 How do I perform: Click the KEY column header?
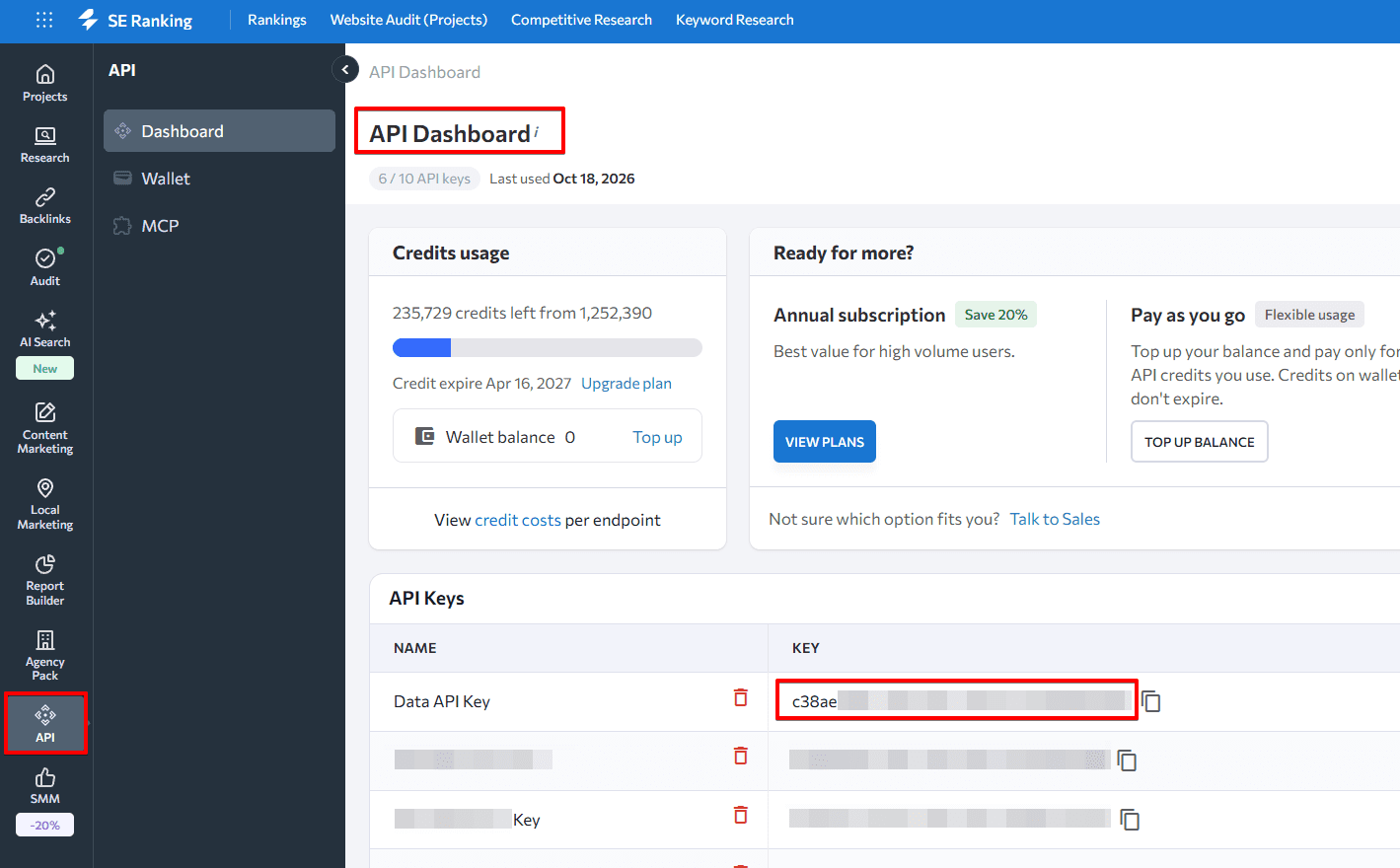806,648
